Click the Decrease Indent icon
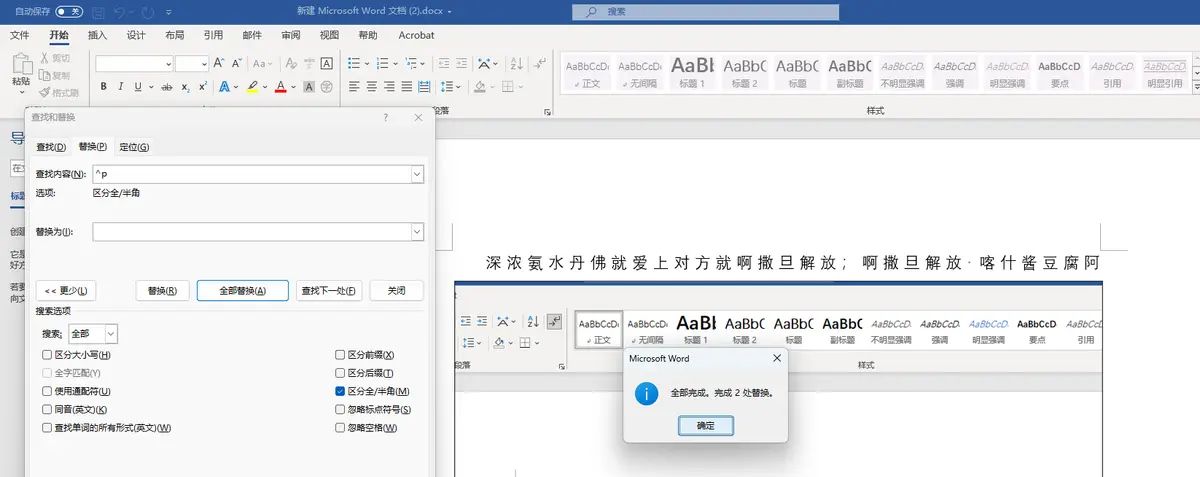 tap(443, 62)
